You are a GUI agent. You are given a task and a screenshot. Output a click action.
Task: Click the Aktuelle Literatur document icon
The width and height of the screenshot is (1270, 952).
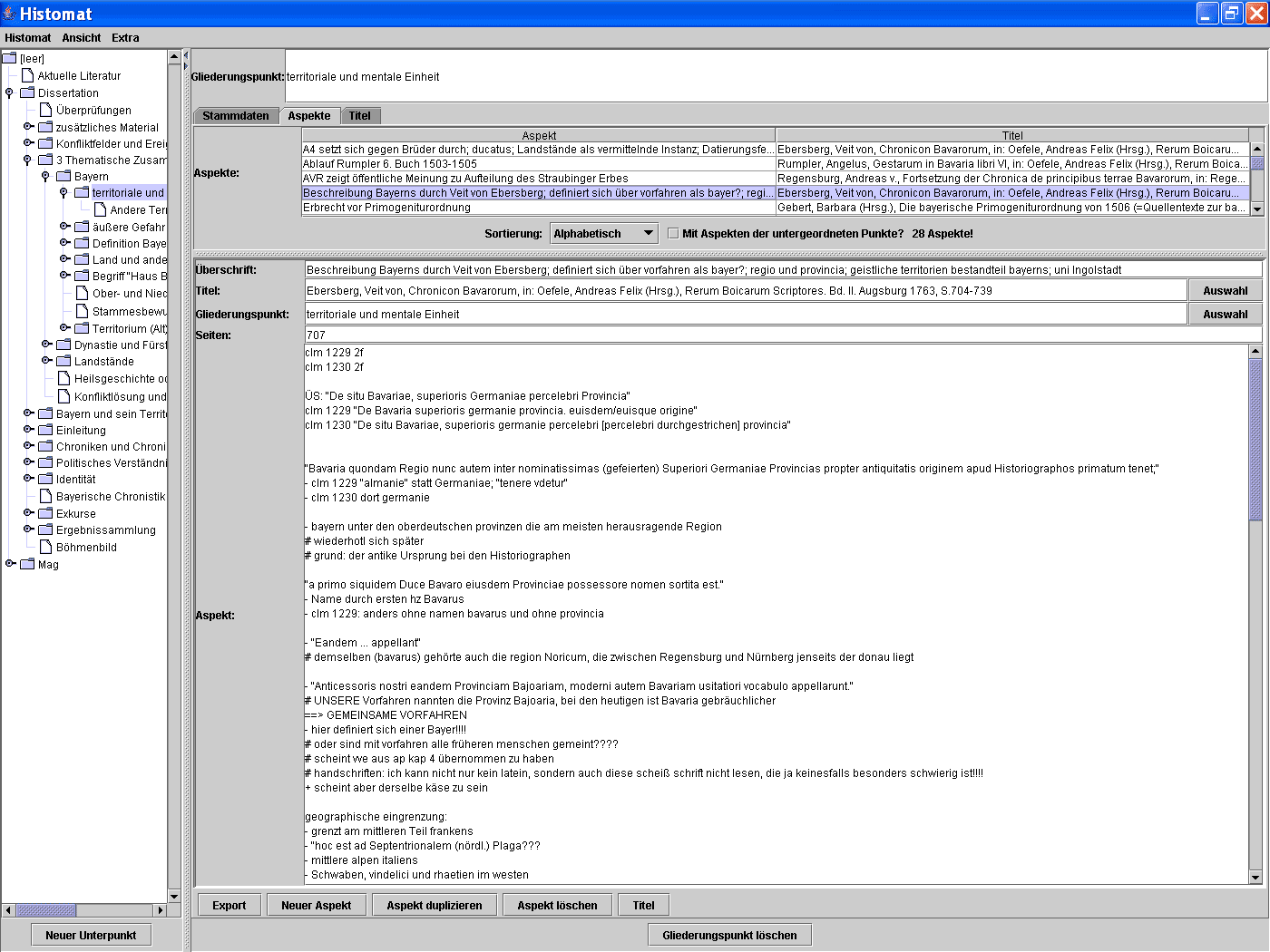28,76
